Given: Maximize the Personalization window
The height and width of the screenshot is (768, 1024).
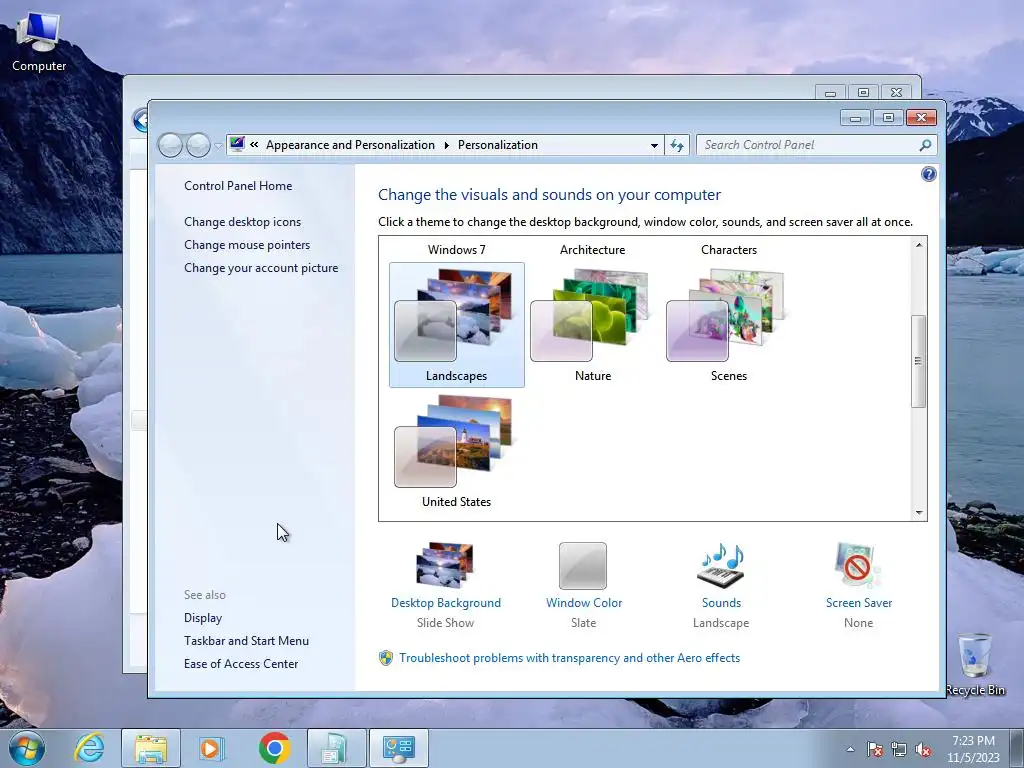Looking at the screenshot, I should [888, 118].
